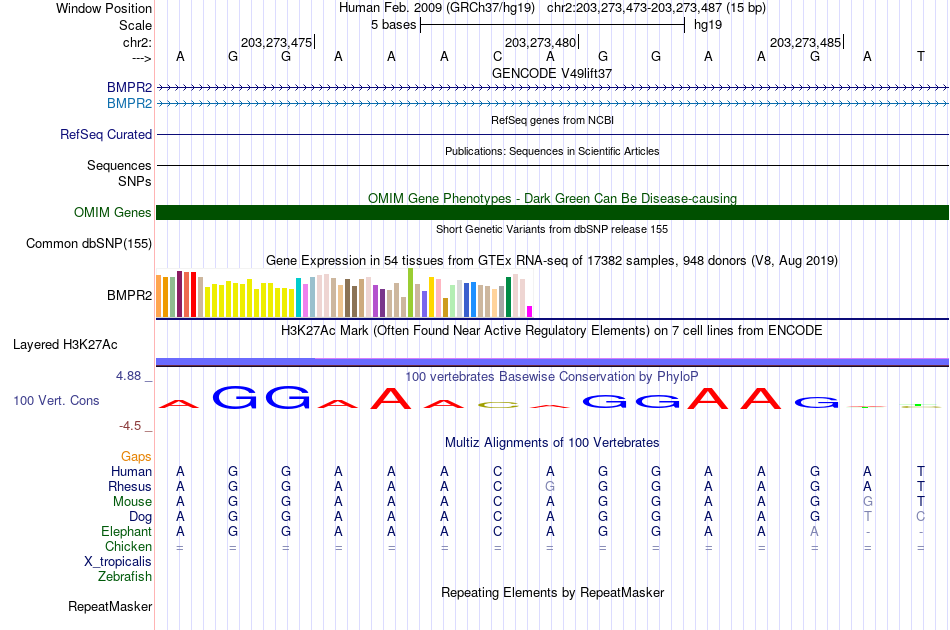Click the OMIM Gene Phenotypes green title
This screenshot has height=630, width=950.
coord(553,198)
